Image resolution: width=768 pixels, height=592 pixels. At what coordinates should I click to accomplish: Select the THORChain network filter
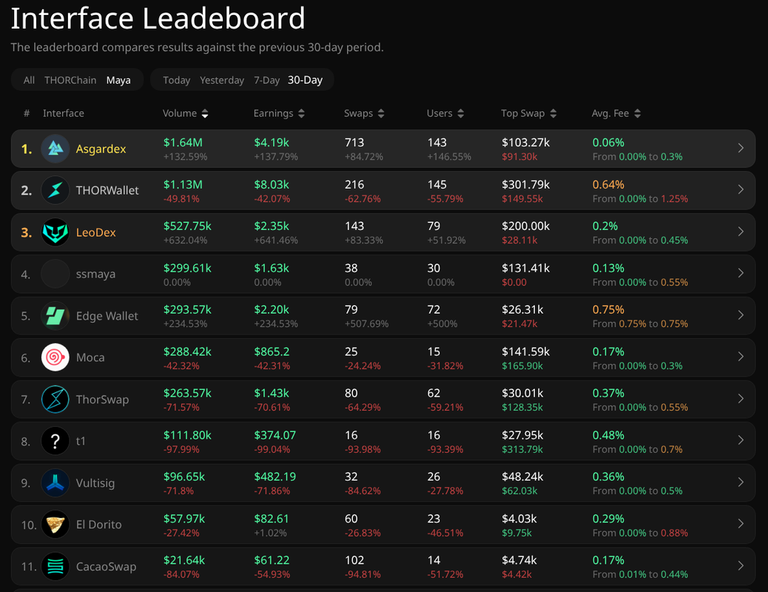[x=70, y=80]
